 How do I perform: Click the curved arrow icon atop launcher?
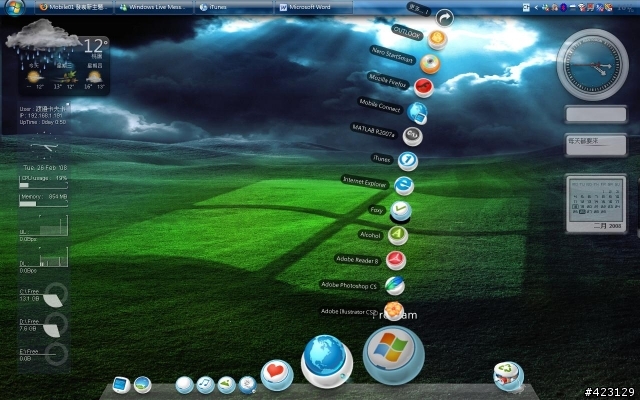444,18
